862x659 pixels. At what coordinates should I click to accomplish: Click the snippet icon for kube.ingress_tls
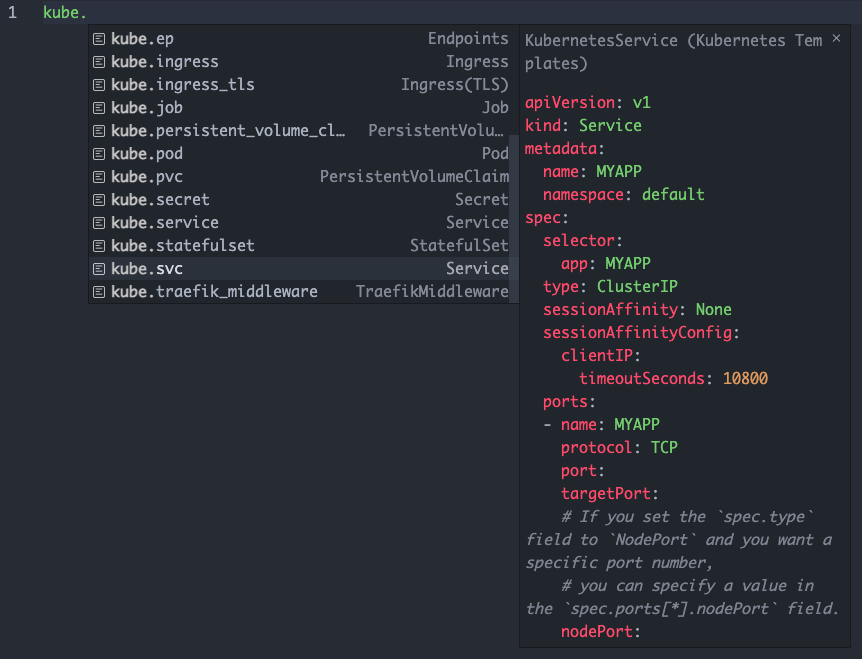point(97,84)
